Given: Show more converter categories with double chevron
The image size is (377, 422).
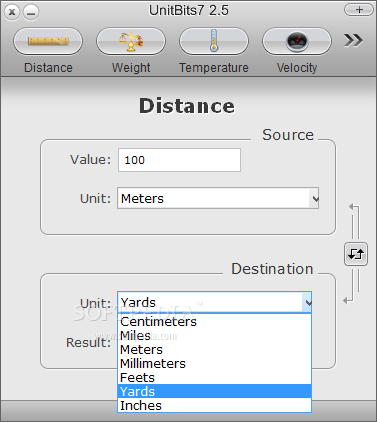Looking at the screenshot, I should click(x=353, y=40).
